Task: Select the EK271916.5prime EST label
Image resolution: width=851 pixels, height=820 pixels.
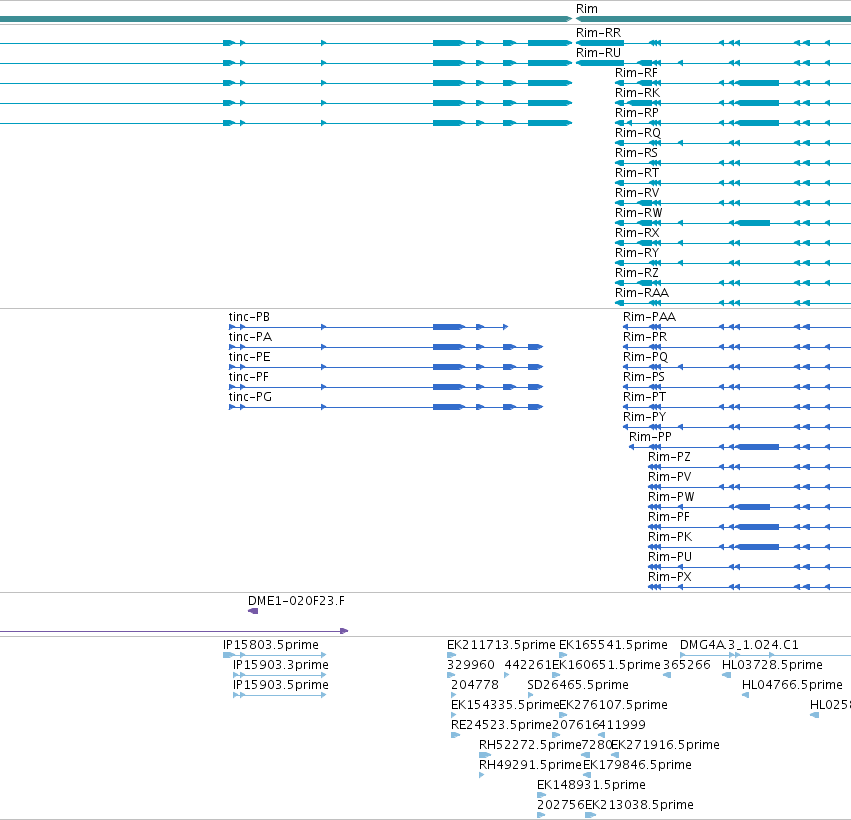Action: coord(665,745)
